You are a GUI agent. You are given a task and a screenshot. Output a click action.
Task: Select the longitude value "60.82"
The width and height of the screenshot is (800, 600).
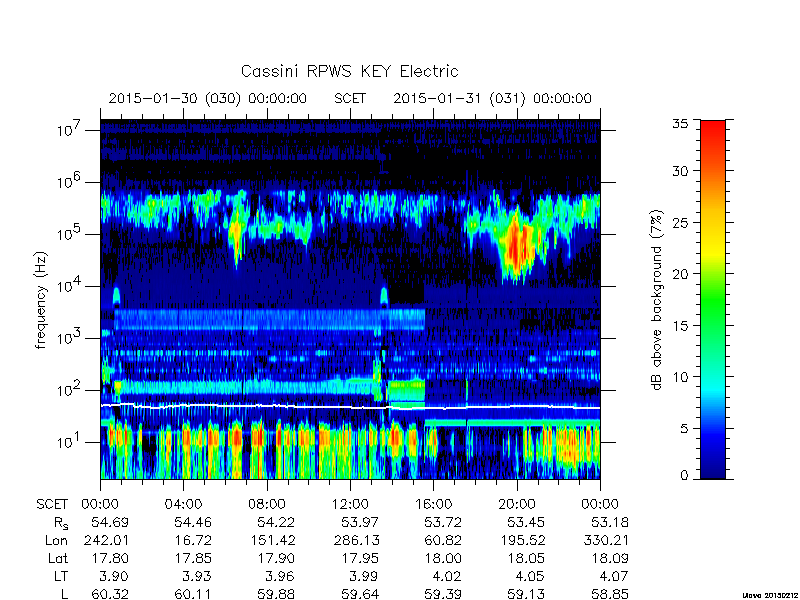[443, 540]
